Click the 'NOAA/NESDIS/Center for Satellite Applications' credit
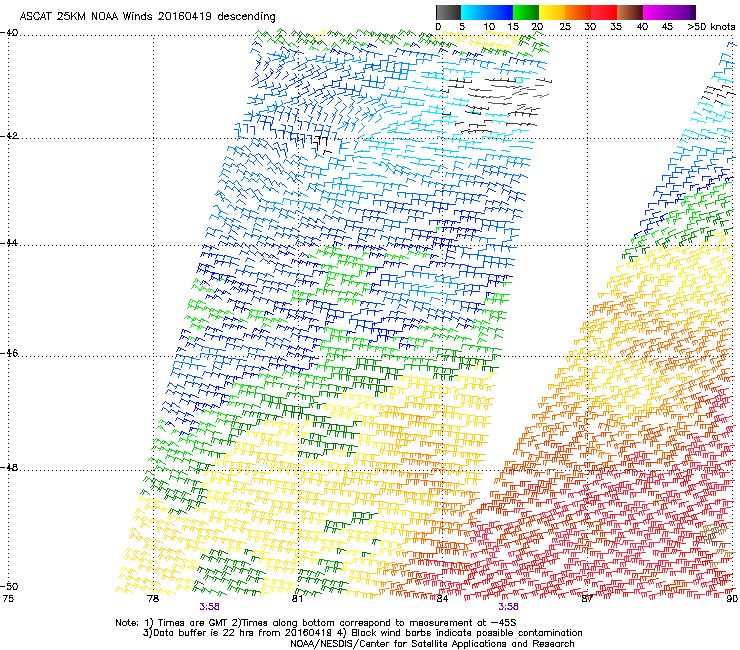This screenshot has height=650, width=740. pos(432,644)
